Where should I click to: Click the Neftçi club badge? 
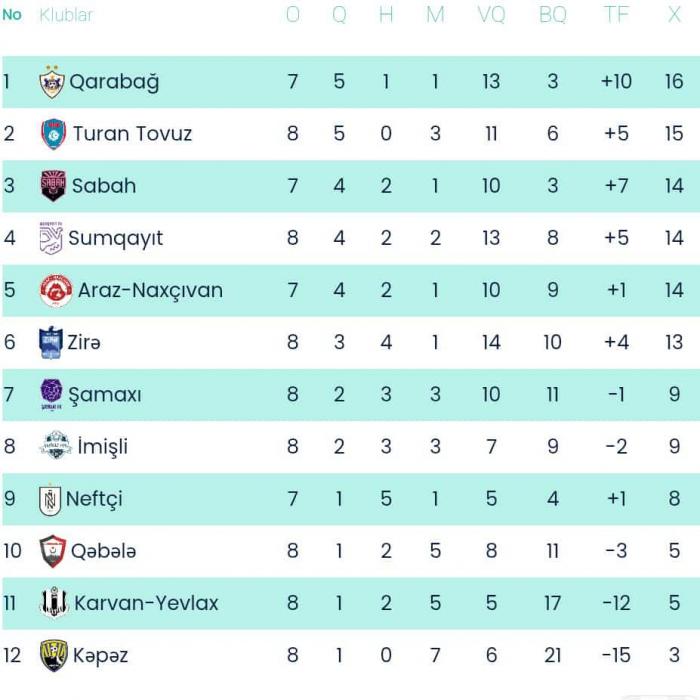point(50,499)
